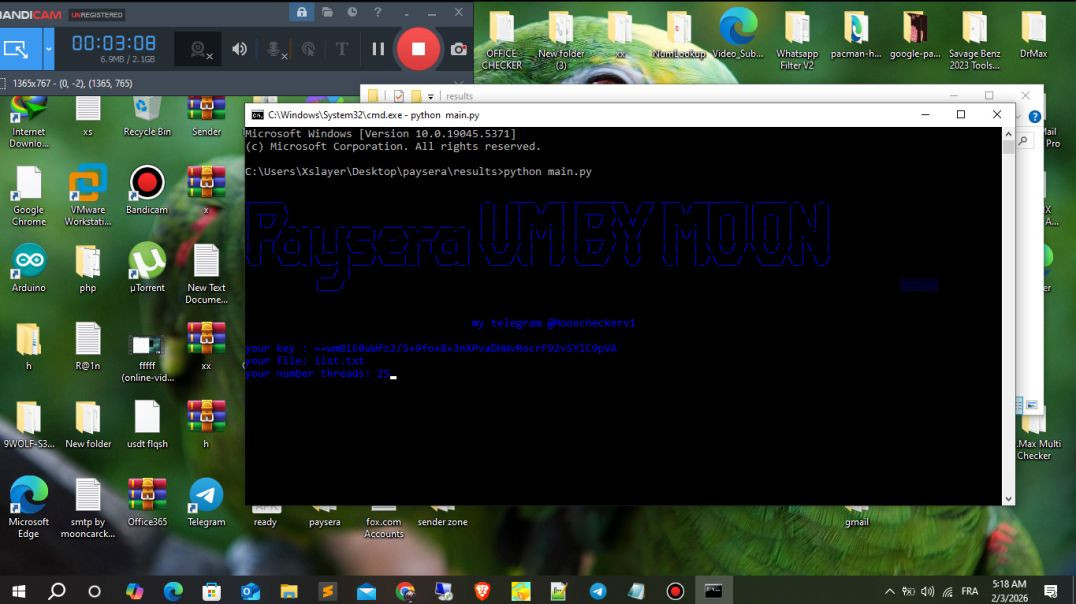The width and height of the screenshot is (1076, 604).
Task: Open Bandicam's recording schedule clock icon
Action: tap(350, 13)
